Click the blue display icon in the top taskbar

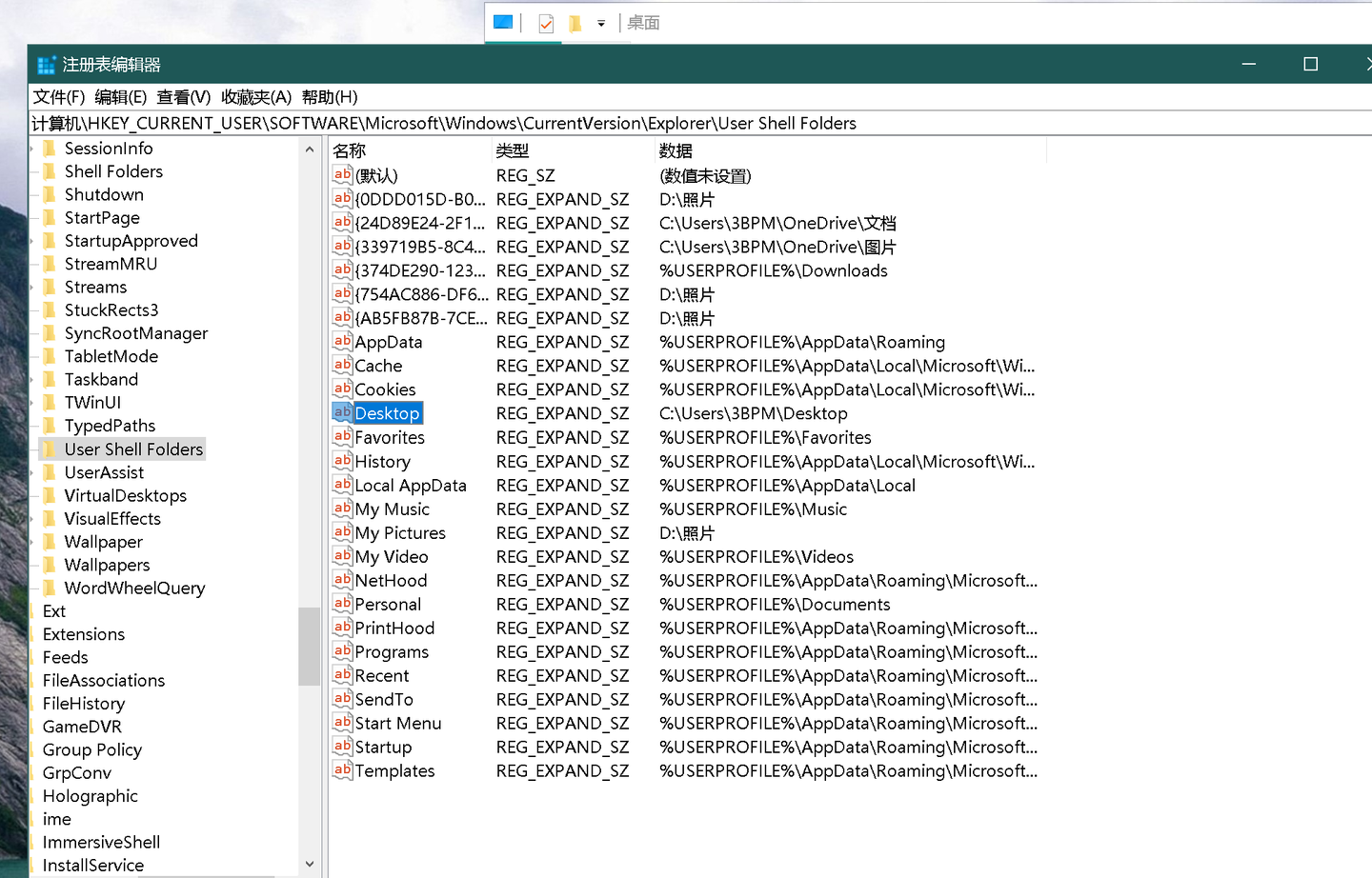click(x=502, y=21)
